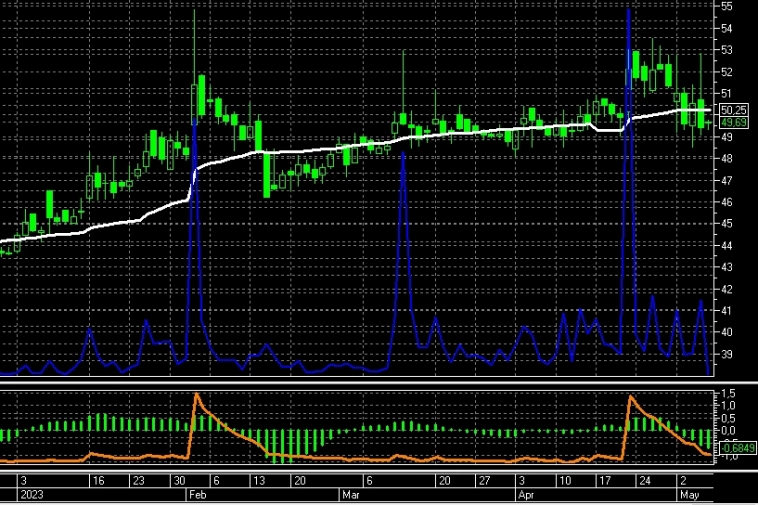Click the 55 label on the price axis

pyautogui.click(x=727, y=6)
